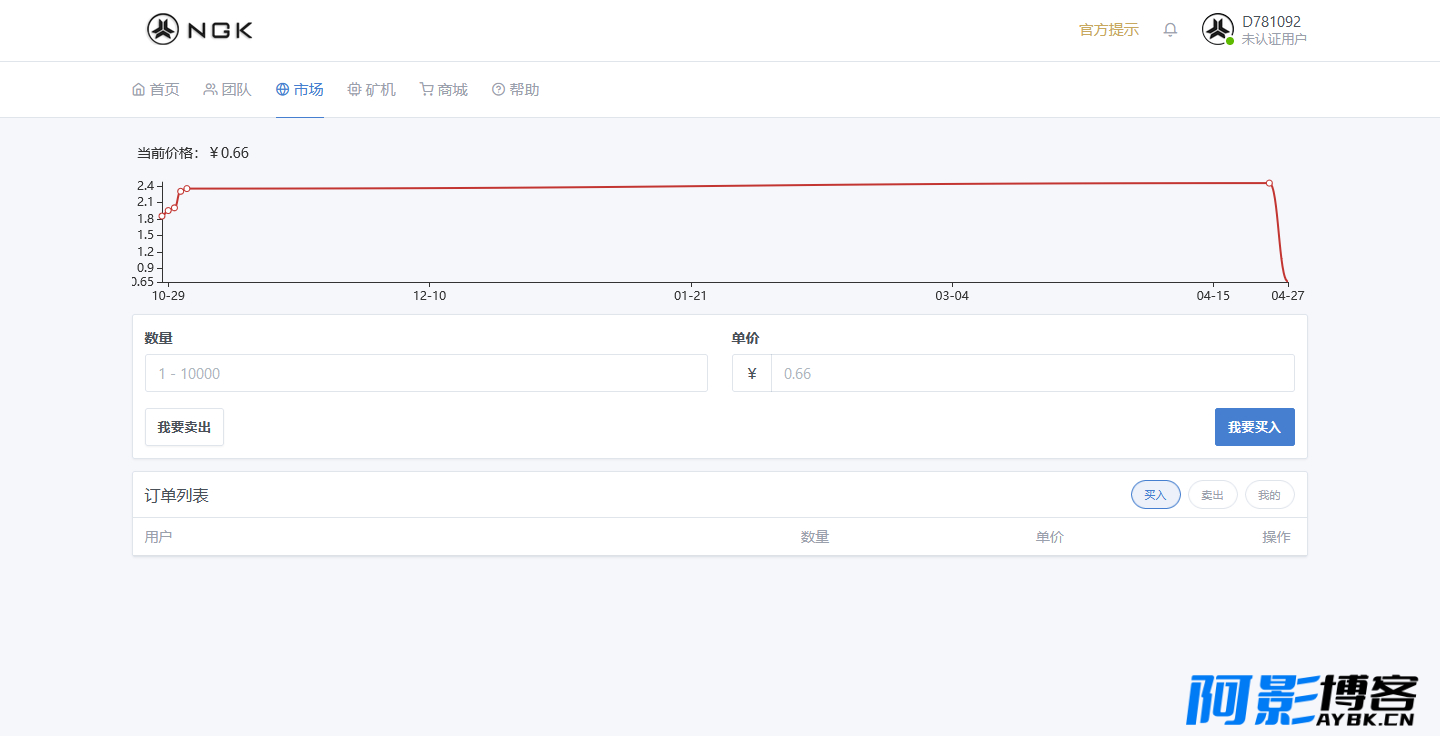Click the question icon beside 帮助

pyautogui.click(x=498, y=90)
